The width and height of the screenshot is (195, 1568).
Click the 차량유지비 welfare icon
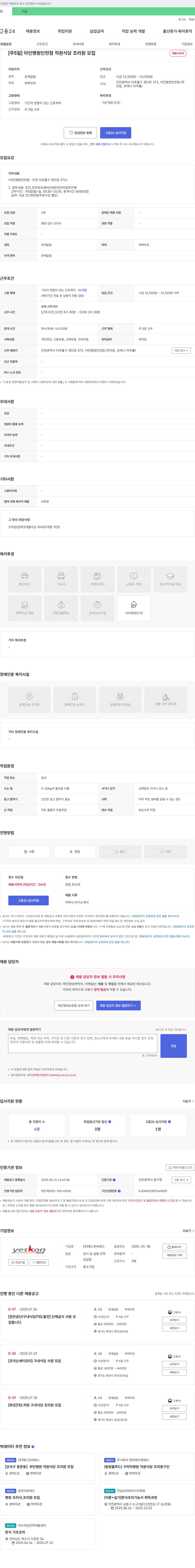tap(97, 580)
